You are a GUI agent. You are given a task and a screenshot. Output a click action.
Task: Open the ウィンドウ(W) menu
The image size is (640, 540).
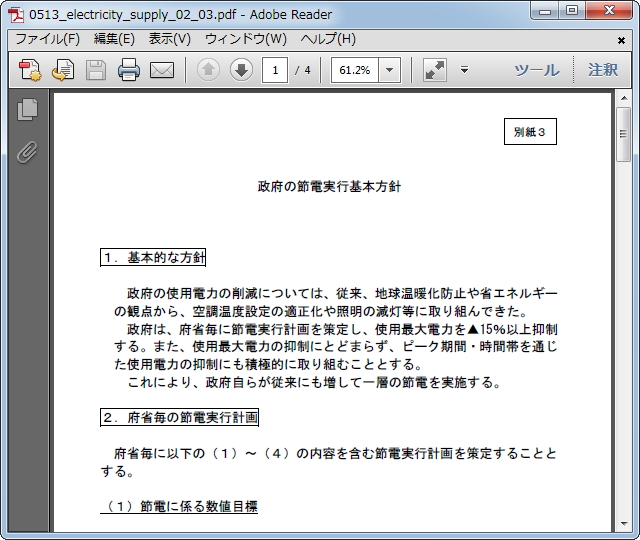click(246, 39)
